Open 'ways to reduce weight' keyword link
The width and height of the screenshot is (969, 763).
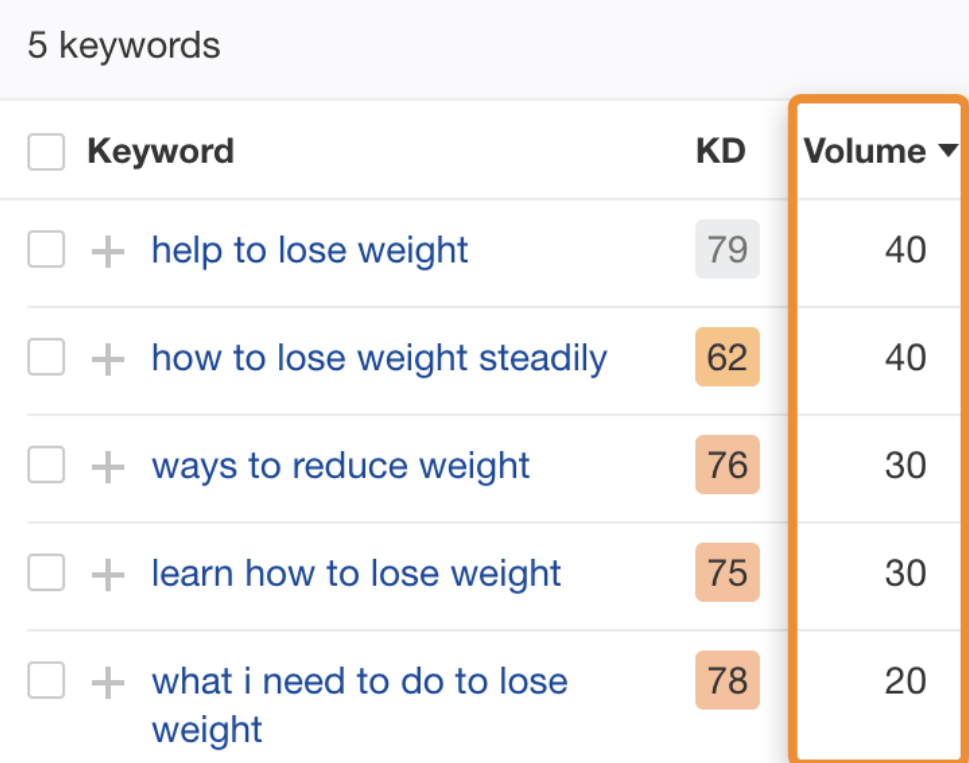click(x=341, y=466)
